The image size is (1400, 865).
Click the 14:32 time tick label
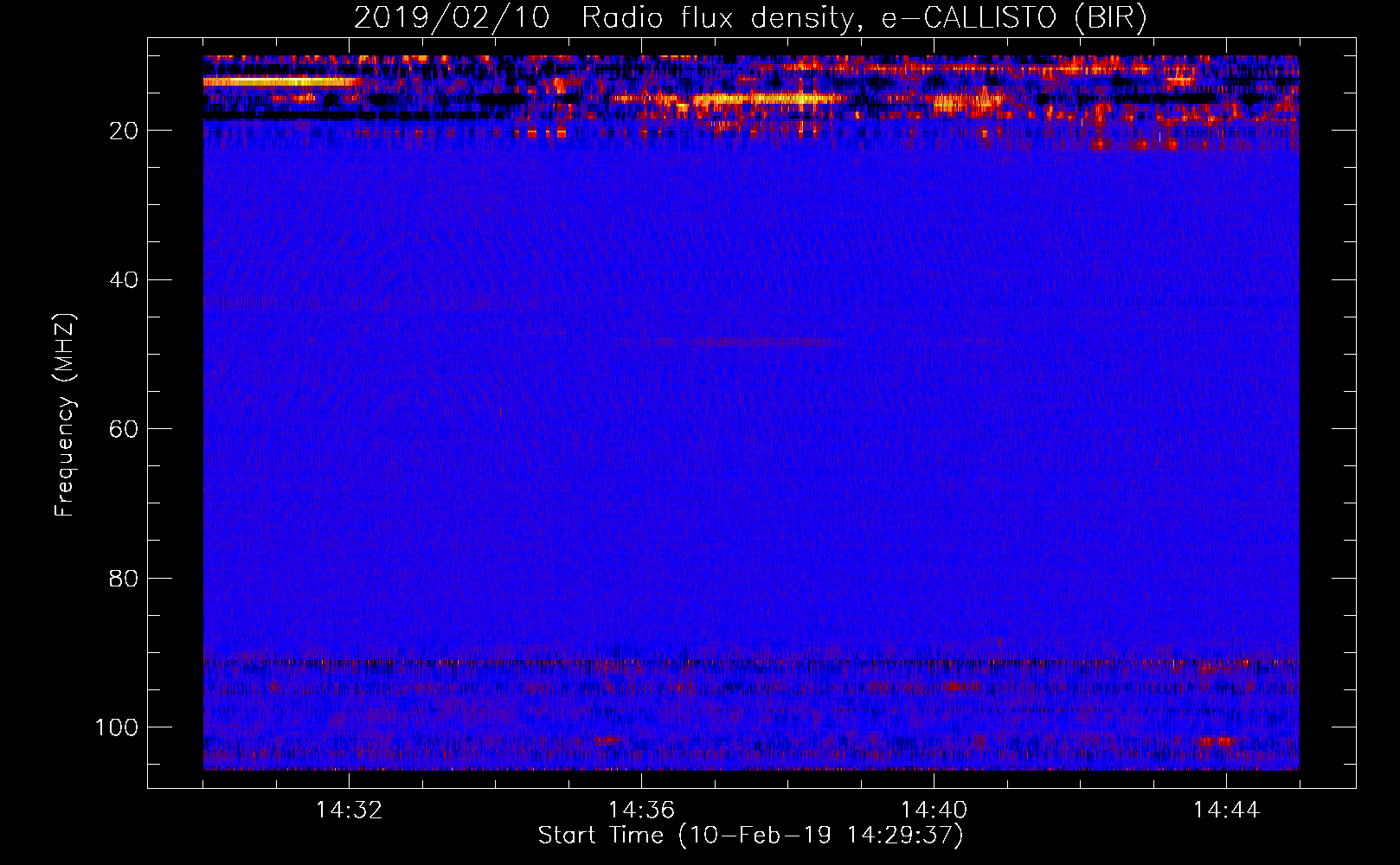pyautogui.click(x=349, y=811)
